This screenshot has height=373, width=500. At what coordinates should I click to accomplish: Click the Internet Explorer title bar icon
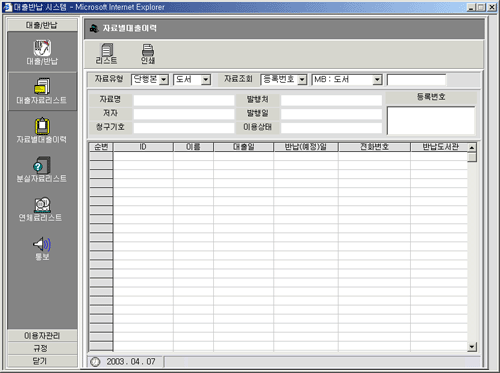(7, 7)
